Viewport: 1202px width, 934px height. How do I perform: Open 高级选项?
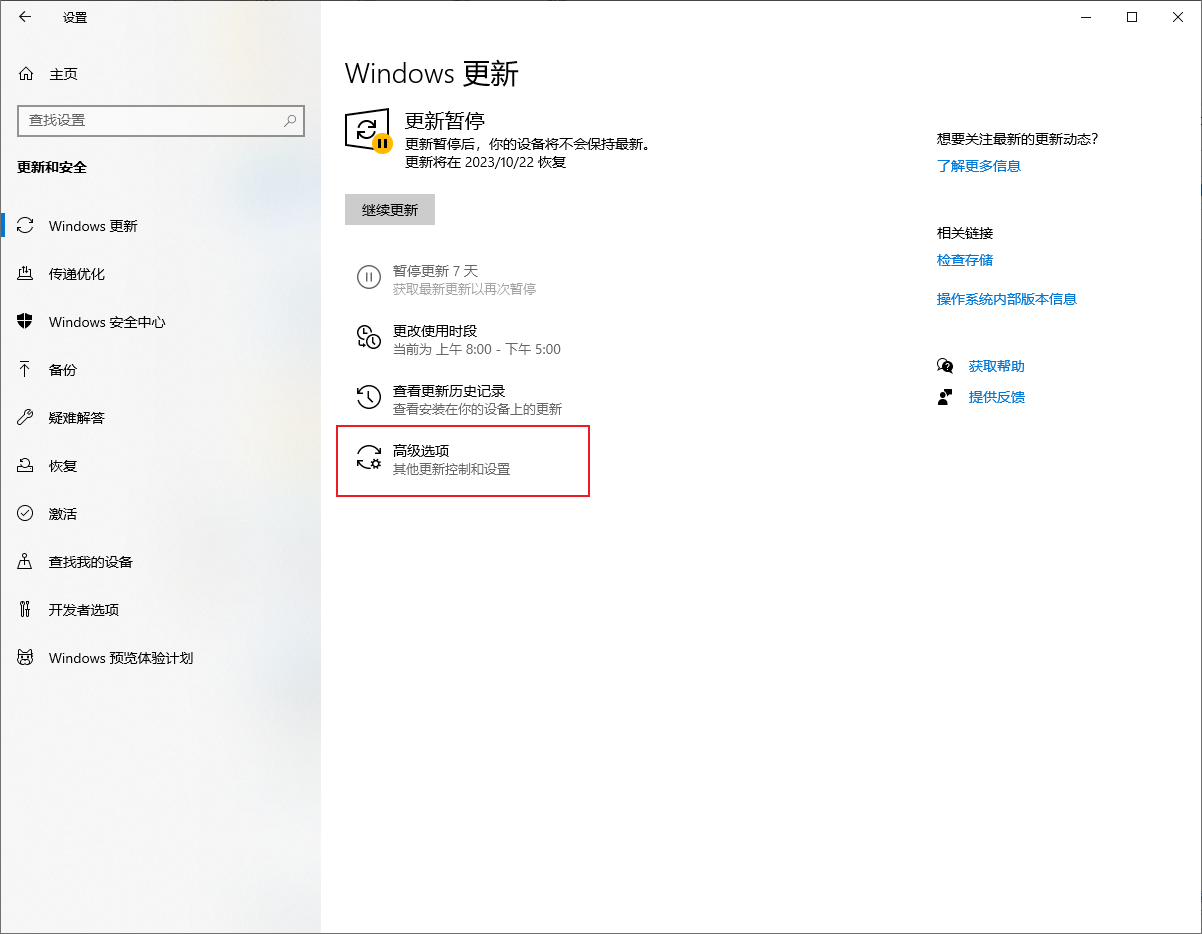(x=462, y=460)
